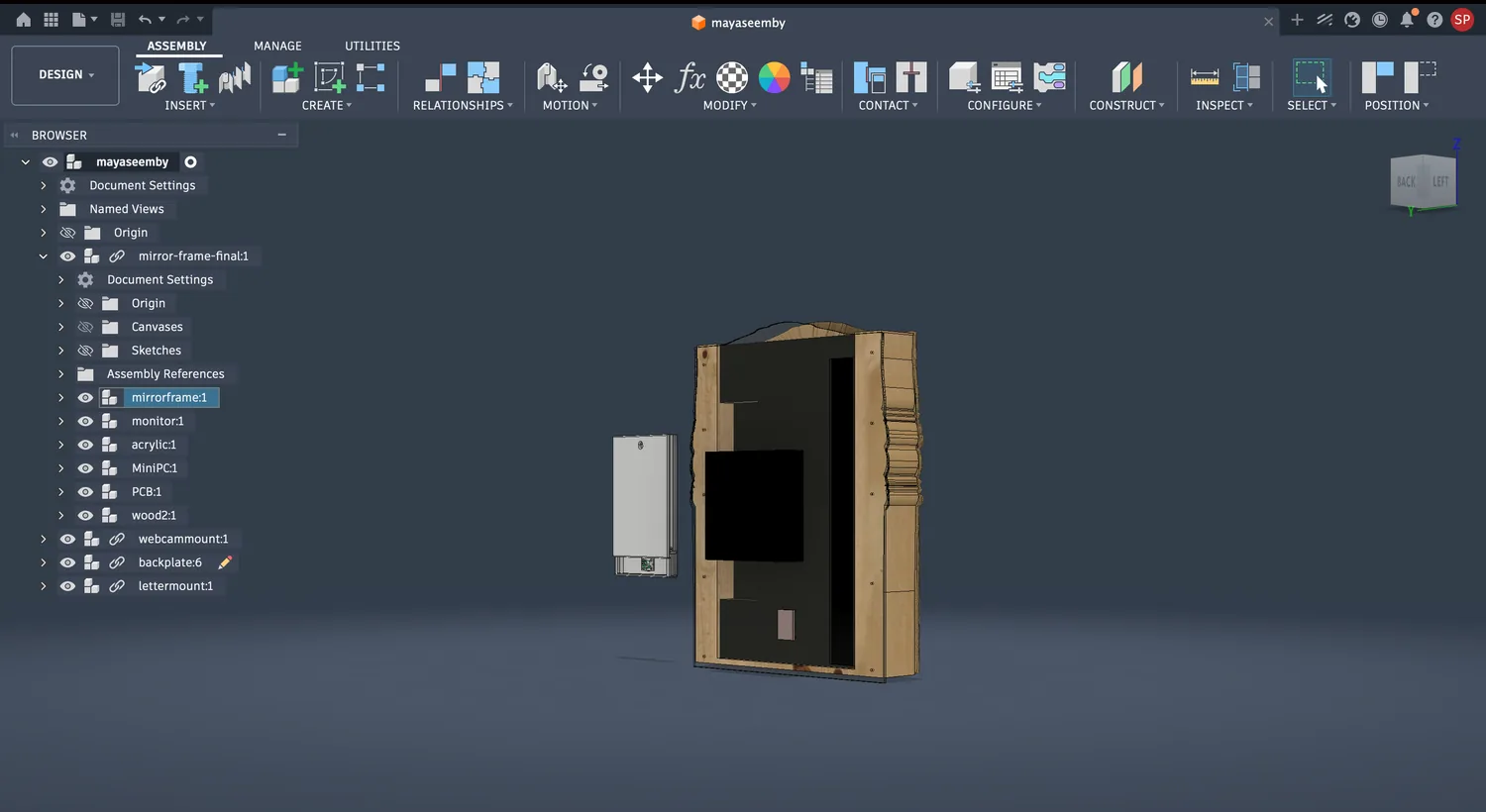Screen dimensions: 1486x812
Task: Hide the PCB:1 component
Action: [x=85, y=491]
